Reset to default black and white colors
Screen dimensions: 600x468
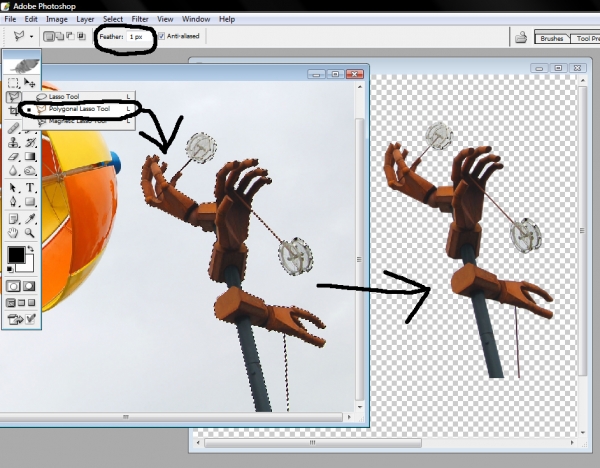pos(10,269)
